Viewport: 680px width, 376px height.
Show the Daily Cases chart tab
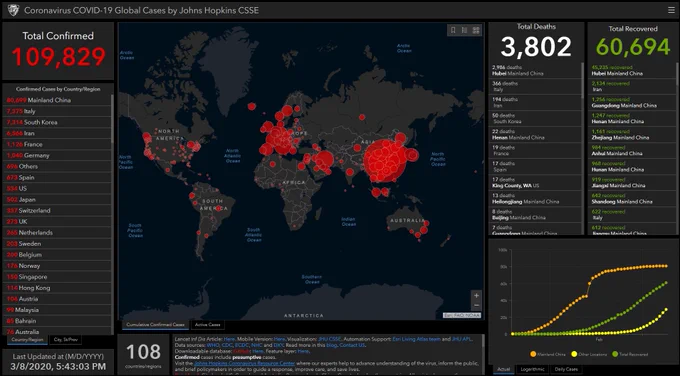[566, 369]
